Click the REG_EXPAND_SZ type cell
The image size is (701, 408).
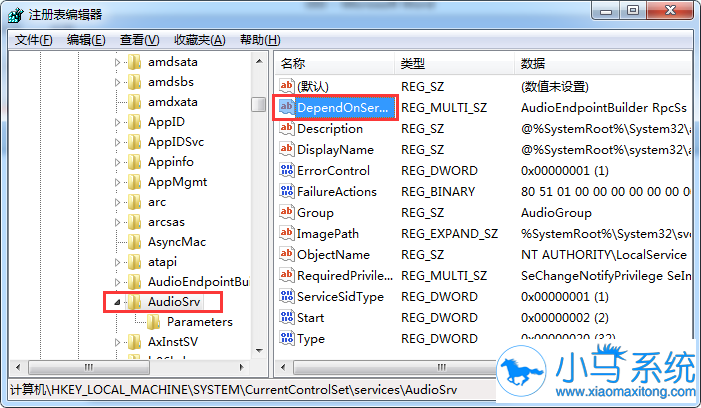(x=449, y=234)
